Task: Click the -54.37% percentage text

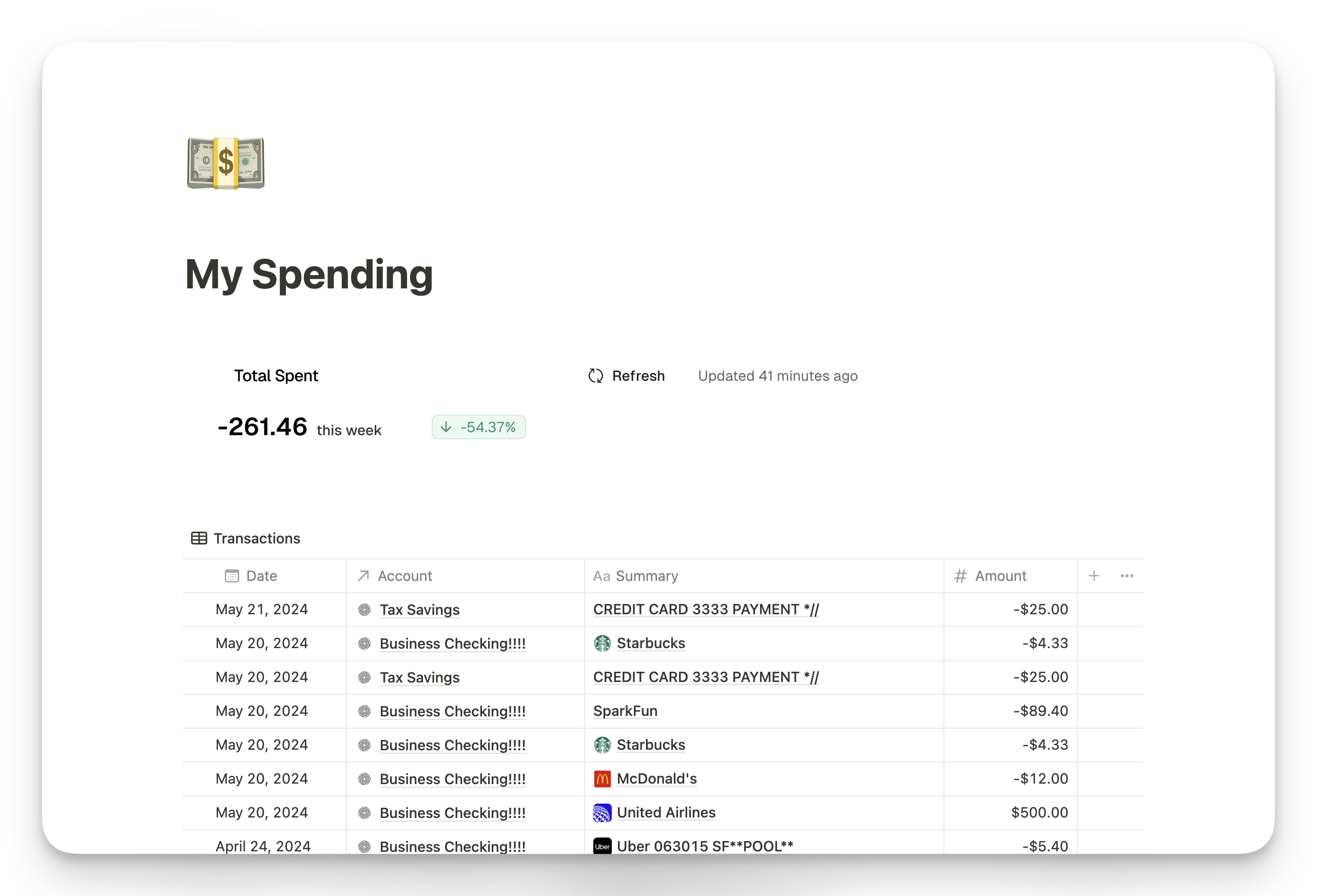Action: pos(488,427)
